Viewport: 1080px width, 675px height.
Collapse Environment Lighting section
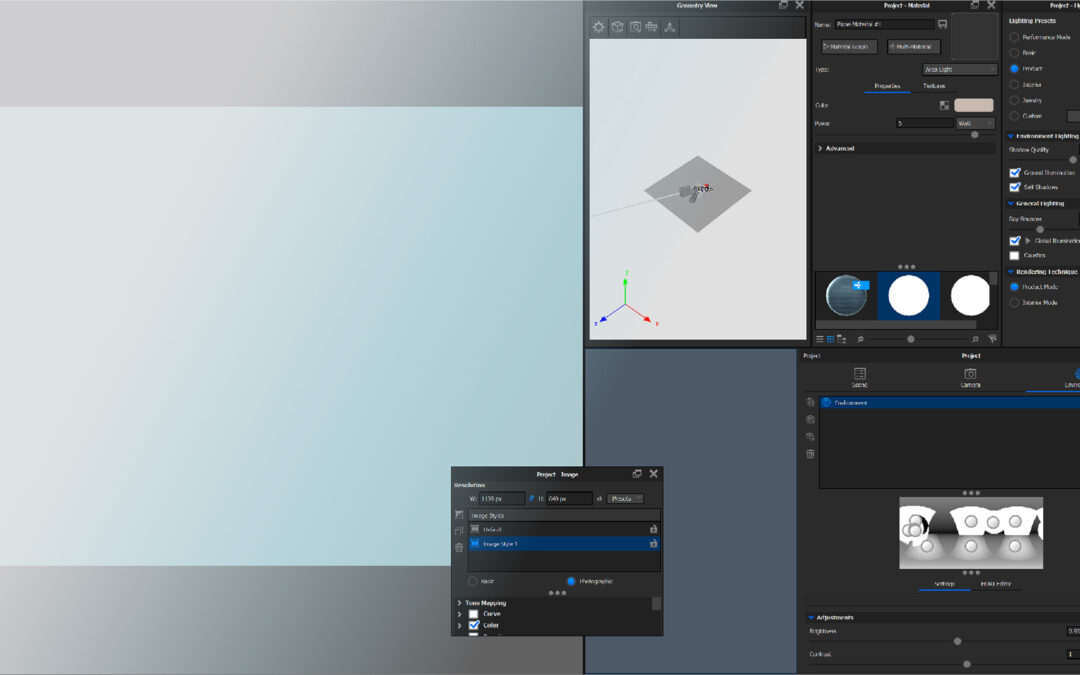1011,136
